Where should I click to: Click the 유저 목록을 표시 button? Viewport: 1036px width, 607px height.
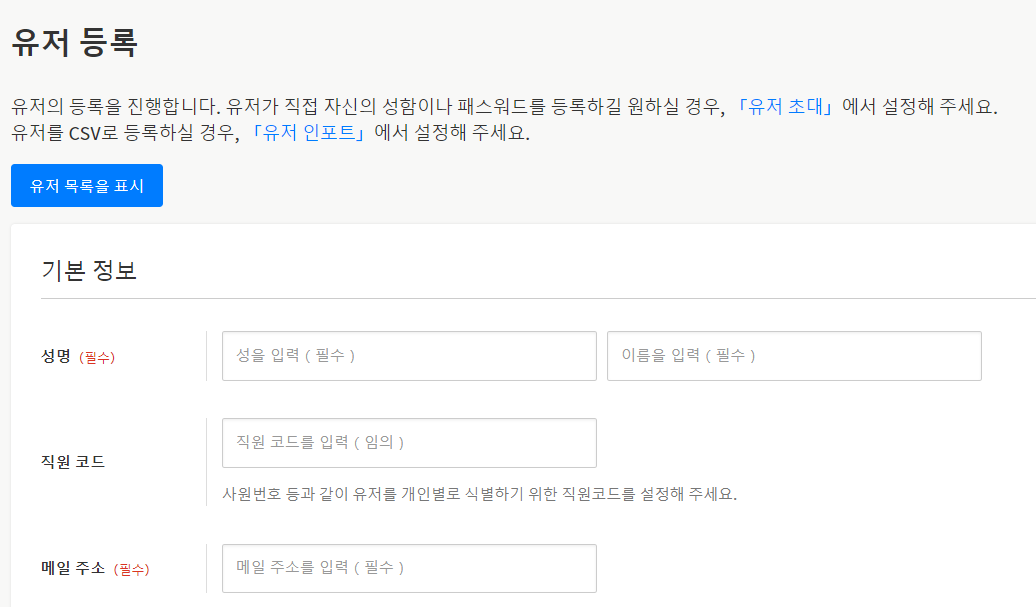(87, 186)
